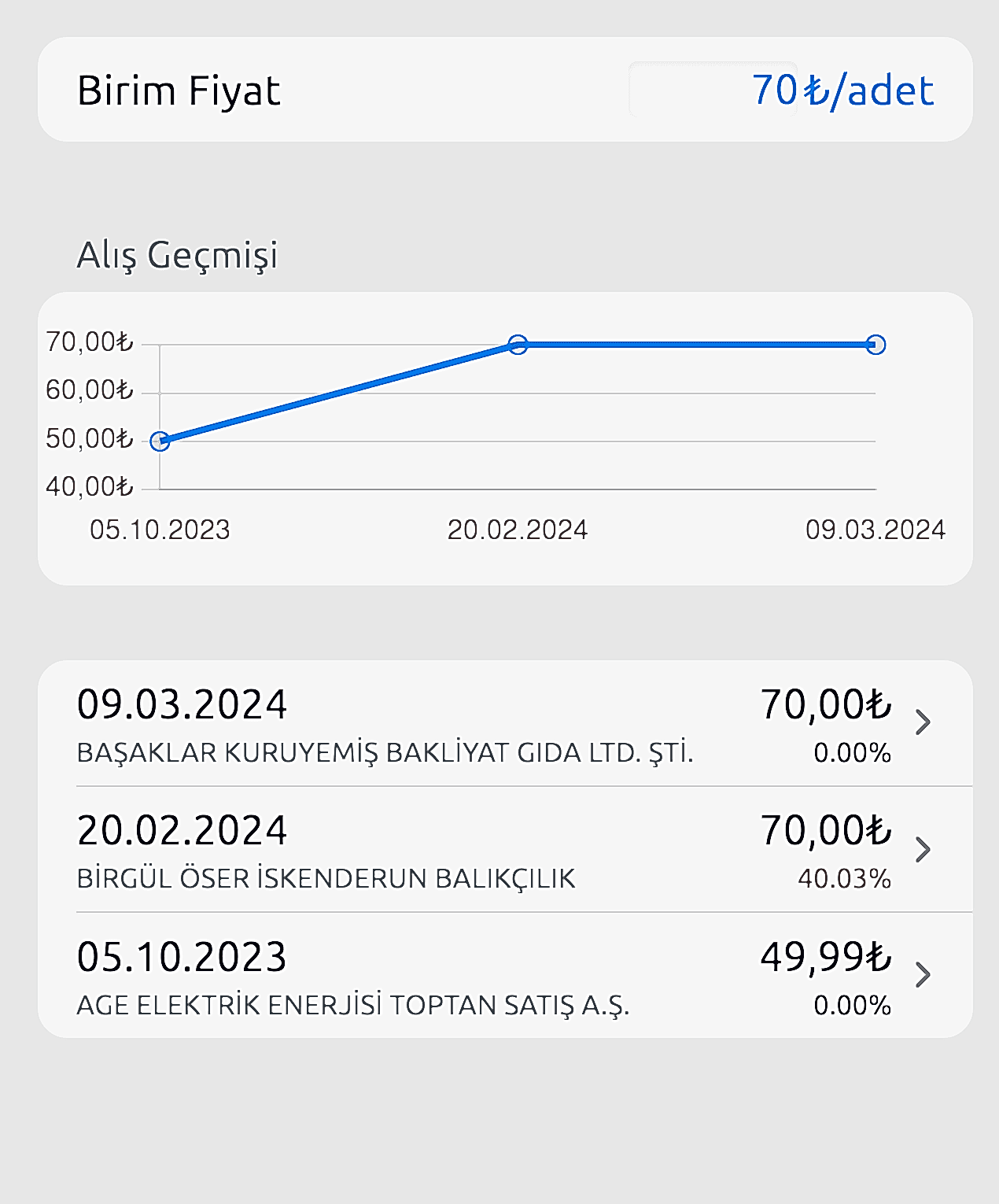Image resolution: width=999 pixels, height=1204 pixels.
Task: Select the chart data point at 05.10.2023
Action: [x=160, y=441]
